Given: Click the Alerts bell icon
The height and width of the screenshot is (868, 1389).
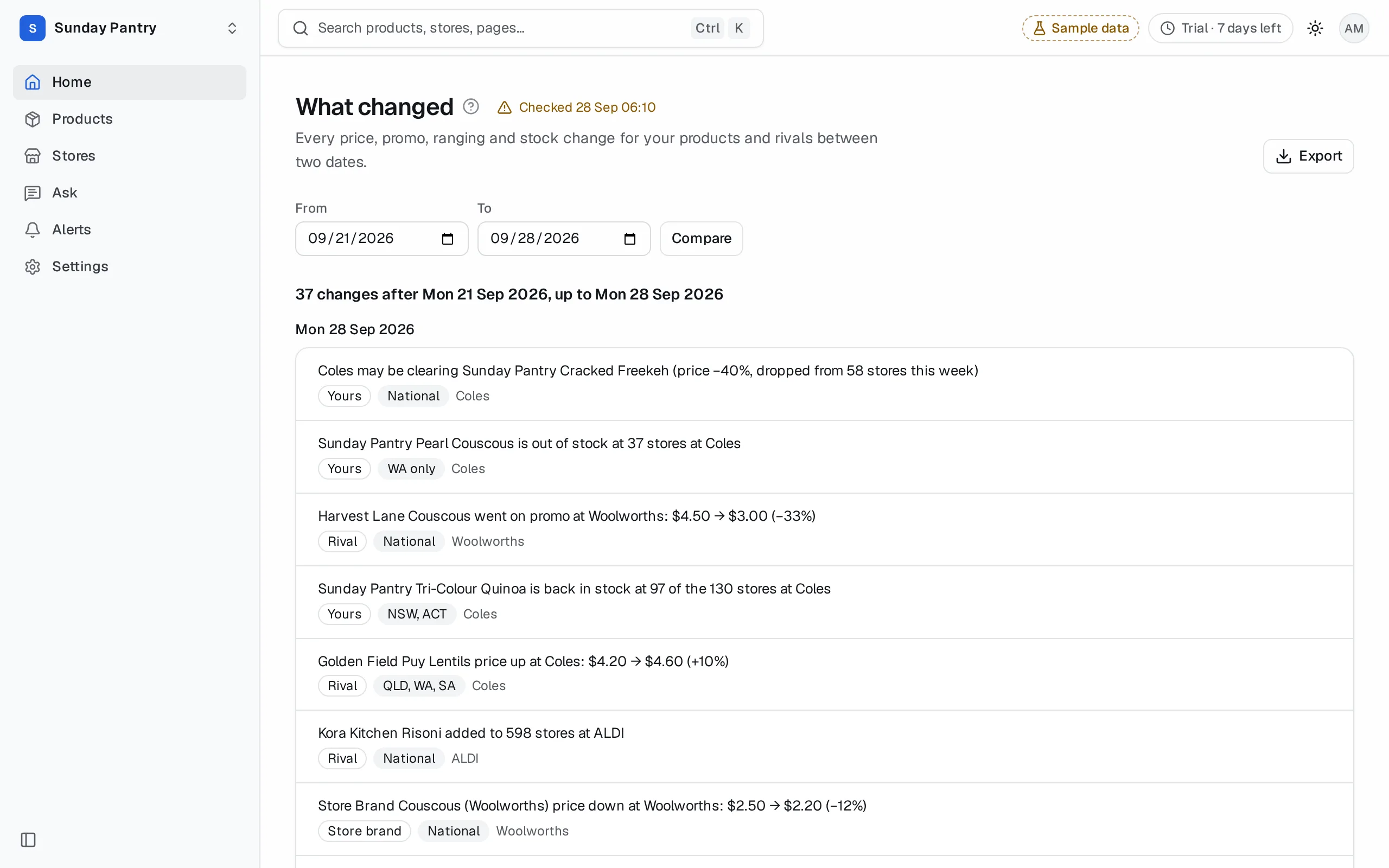Looking at the screenshot, I should pos(33,229).
